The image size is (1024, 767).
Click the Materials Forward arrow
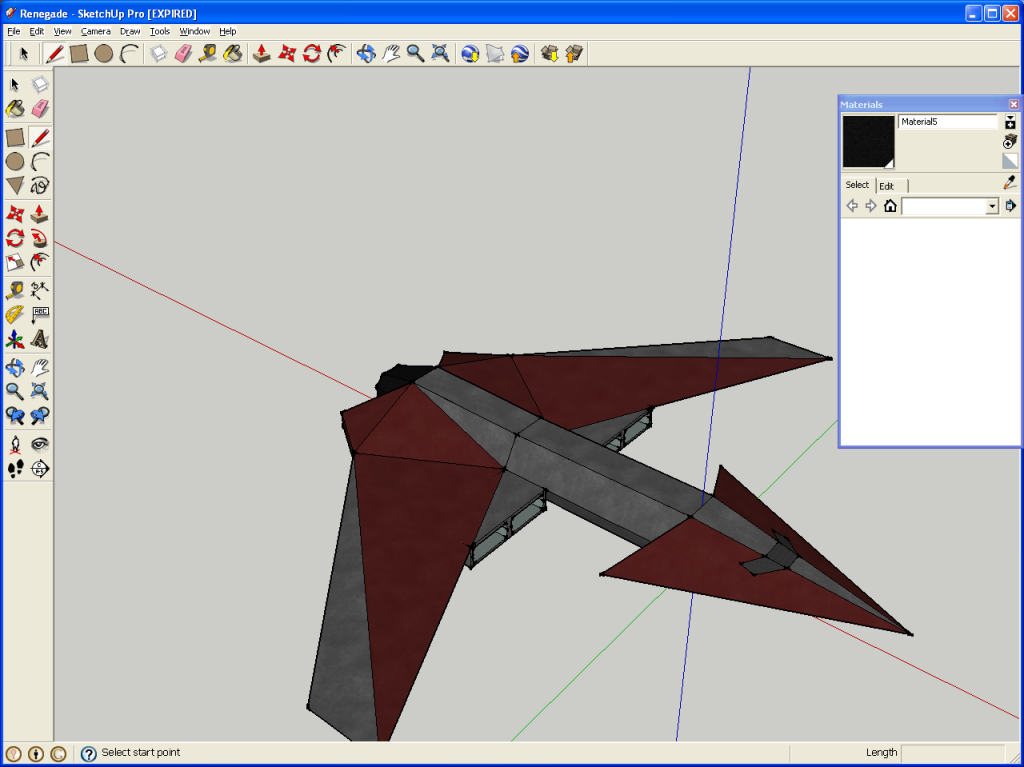point(871,206)
